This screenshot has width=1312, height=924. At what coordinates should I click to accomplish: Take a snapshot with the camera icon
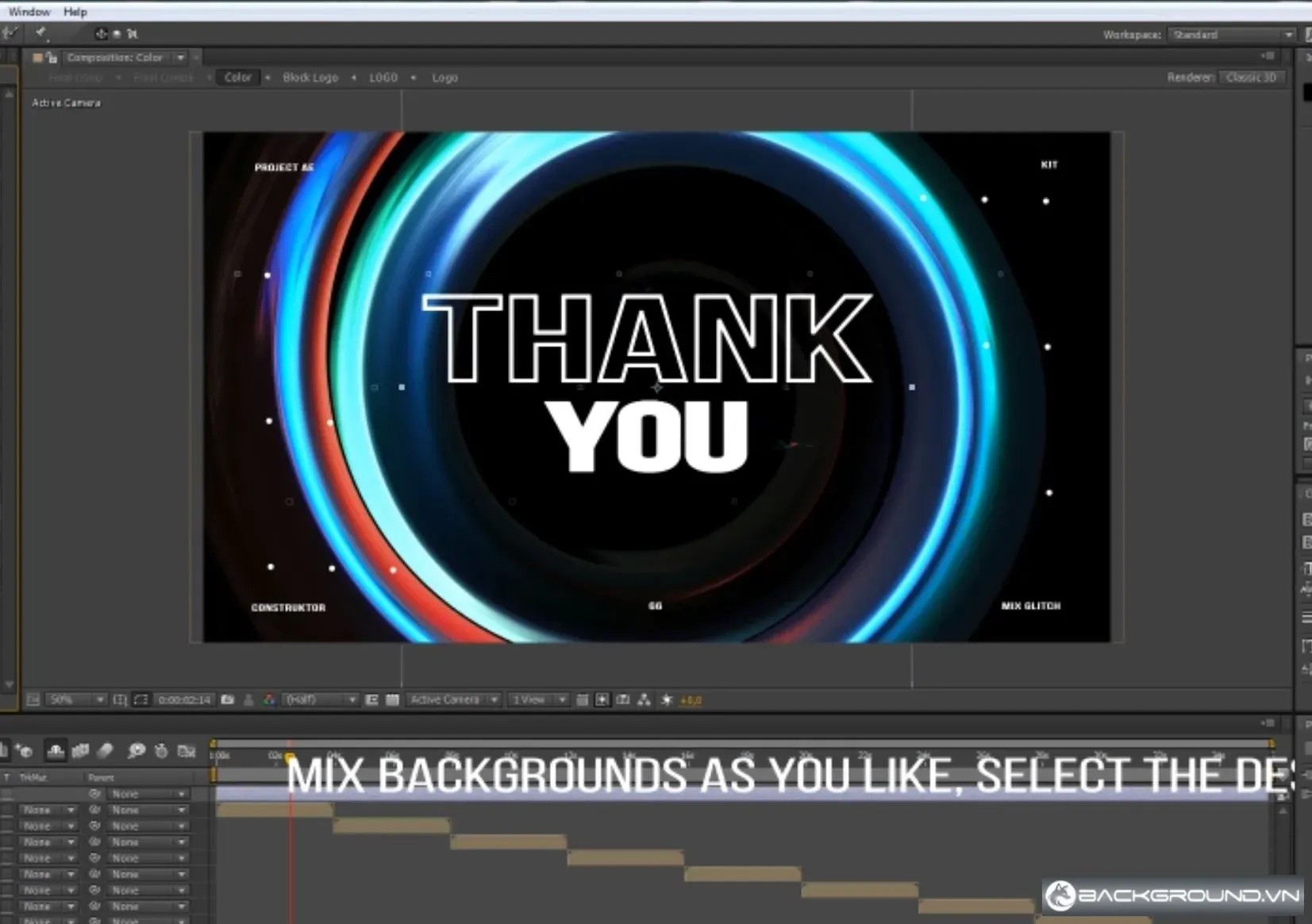point(228,700)
